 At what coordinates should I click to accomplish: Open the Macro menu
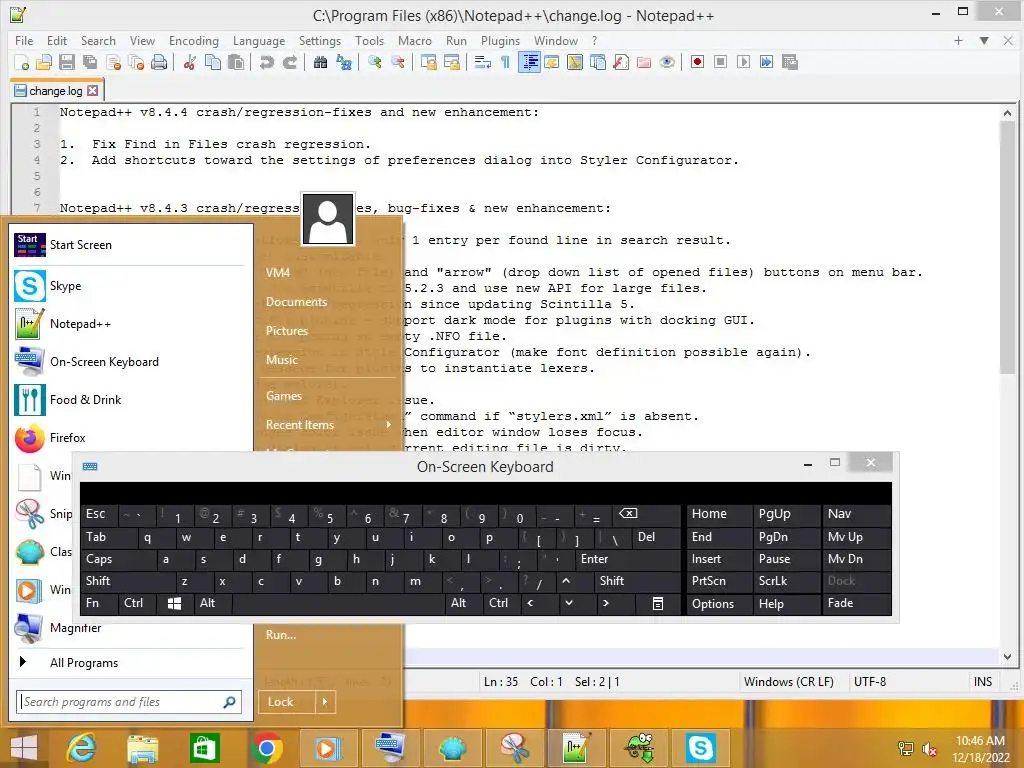click(415, 40)
